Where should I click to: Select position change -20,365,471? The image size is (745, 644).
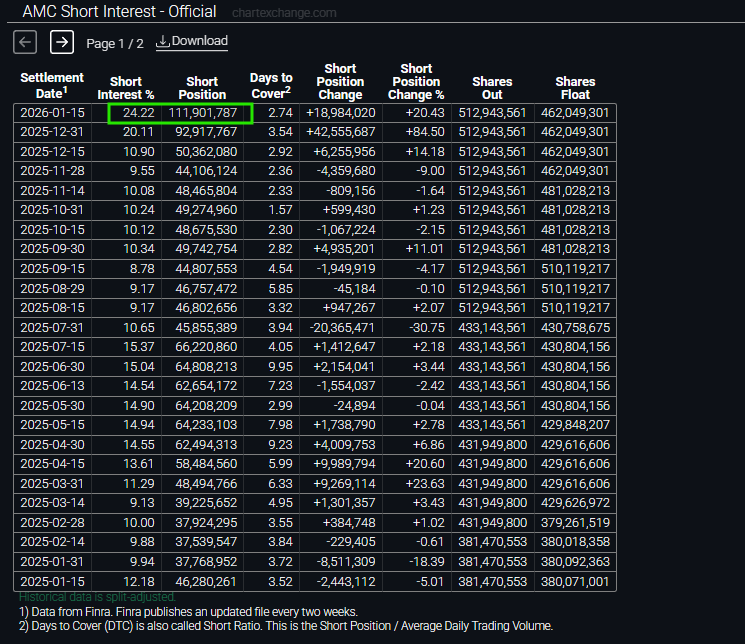tap(342, 327)
